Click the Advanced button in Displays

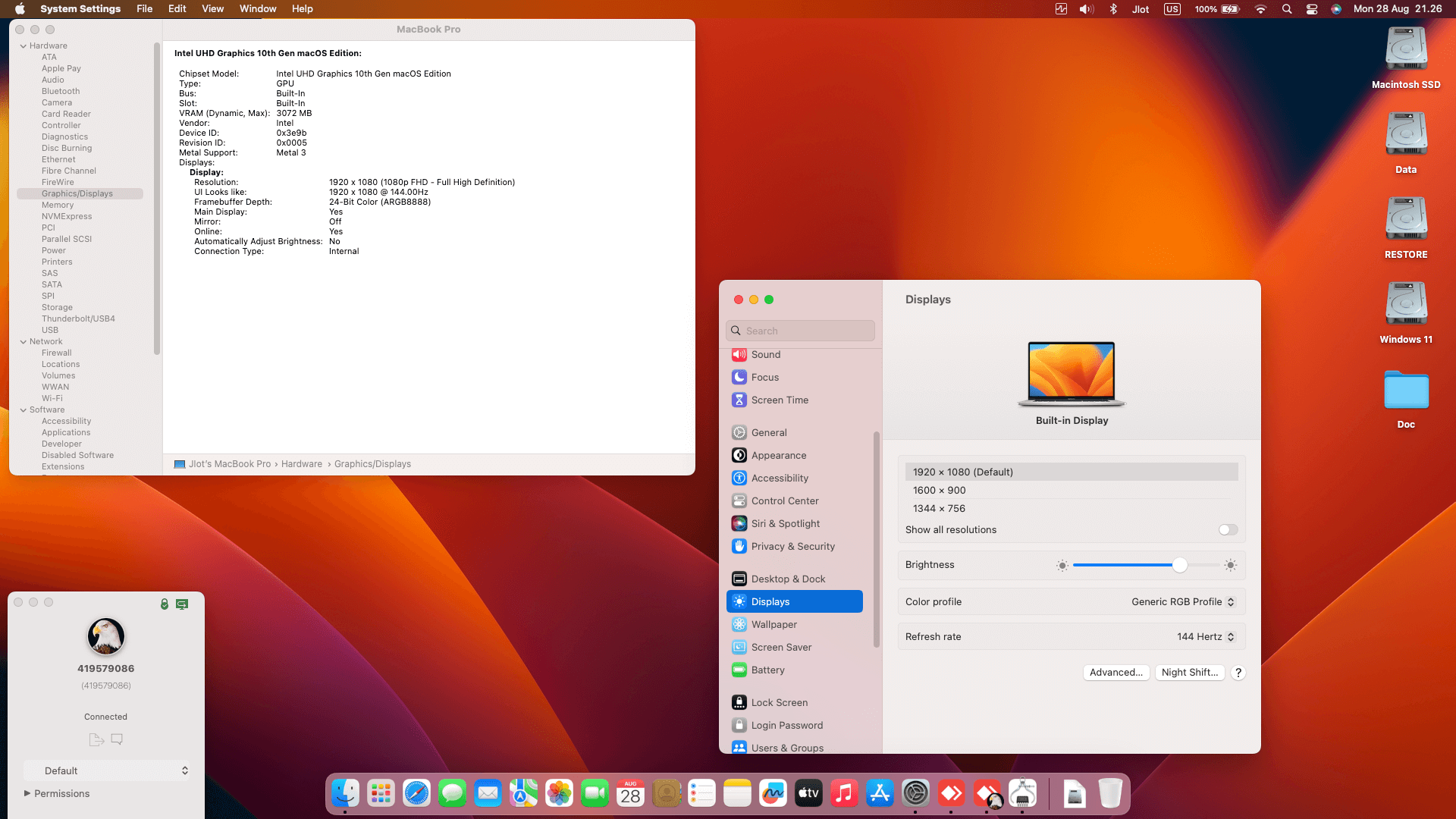(1116, 672)
